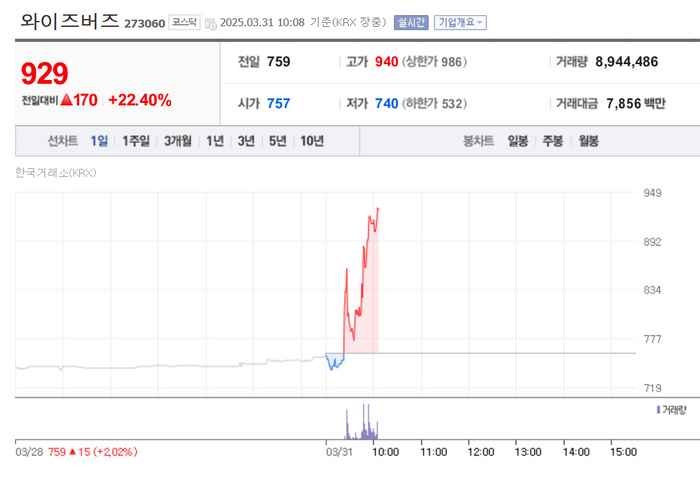Click the calendar clock icon beside the date
The height and width of the screenshot is (480, 700).
point(211,24)
